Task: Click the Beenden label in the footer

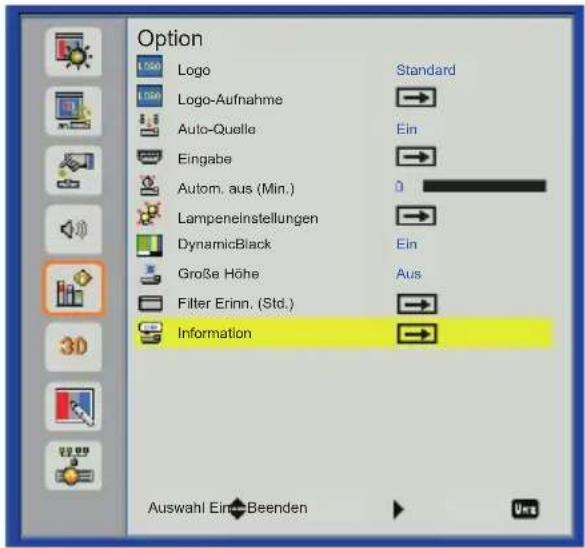Action: 277,508
